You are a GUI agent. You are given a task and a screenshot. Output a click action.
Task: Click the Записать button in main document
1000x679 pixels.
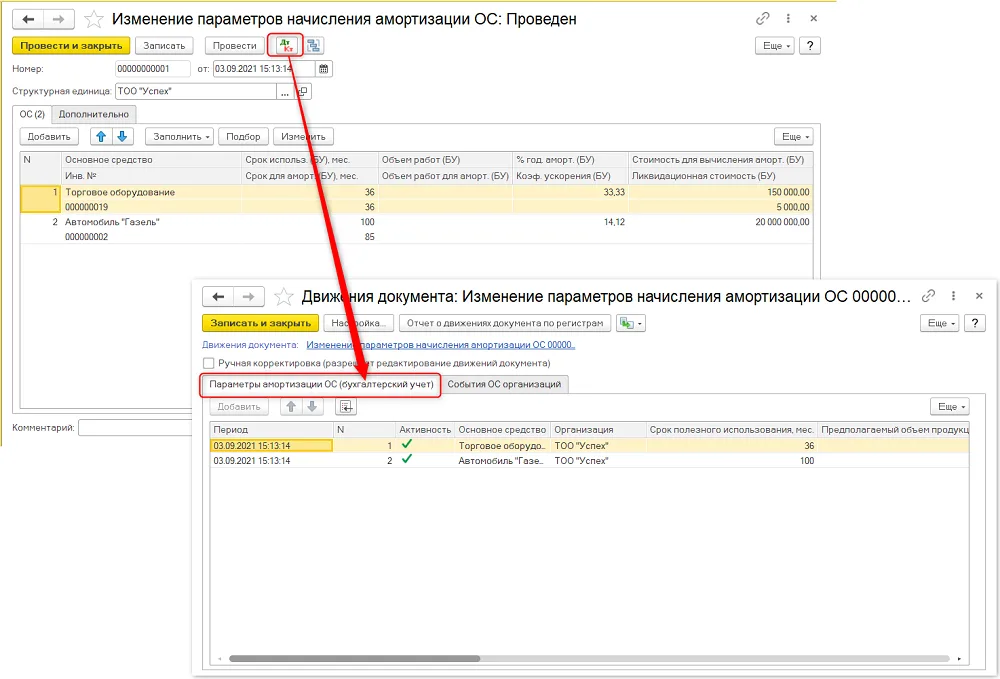(164, 46)
